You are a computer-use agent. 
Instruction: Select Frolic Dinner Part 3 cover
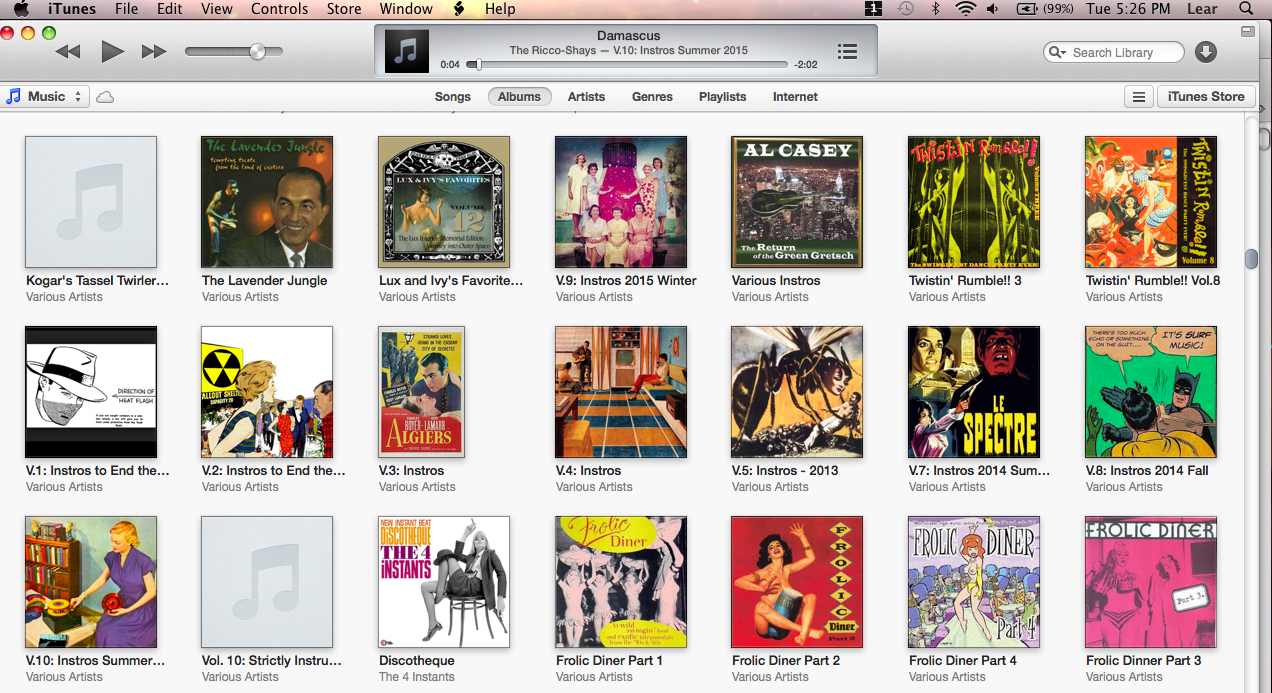pyautogui.click(x=1151, y=582)
